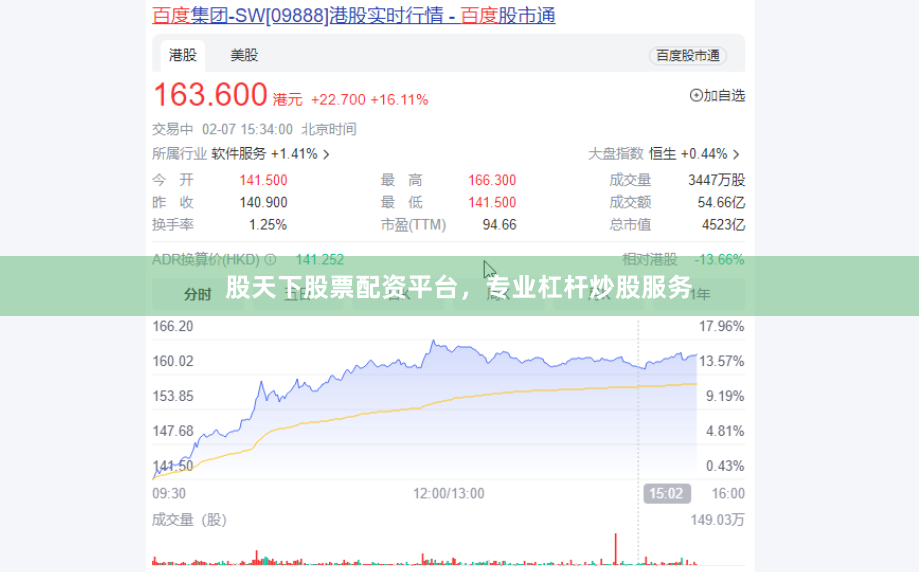Click the 相对港股 value -13.66%

pyautogui.click(x=719, y=259)
